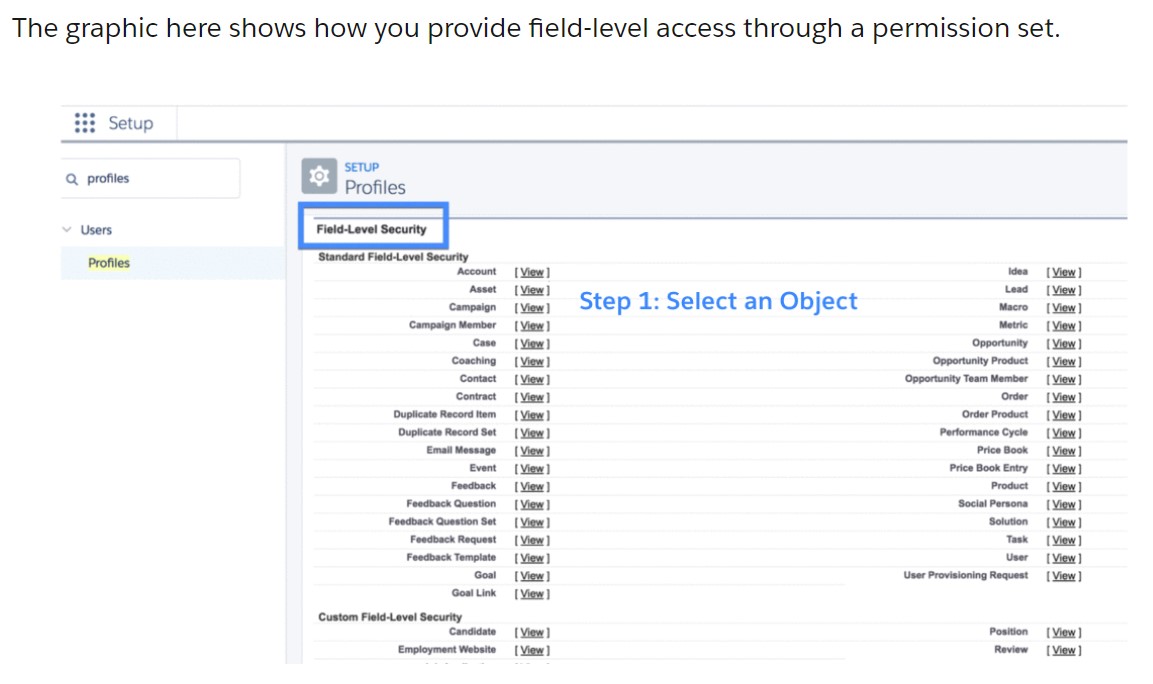Click the quick find search box
Image resolution: width=1153 pixels, height=684 pixels.
click(160, 179)
